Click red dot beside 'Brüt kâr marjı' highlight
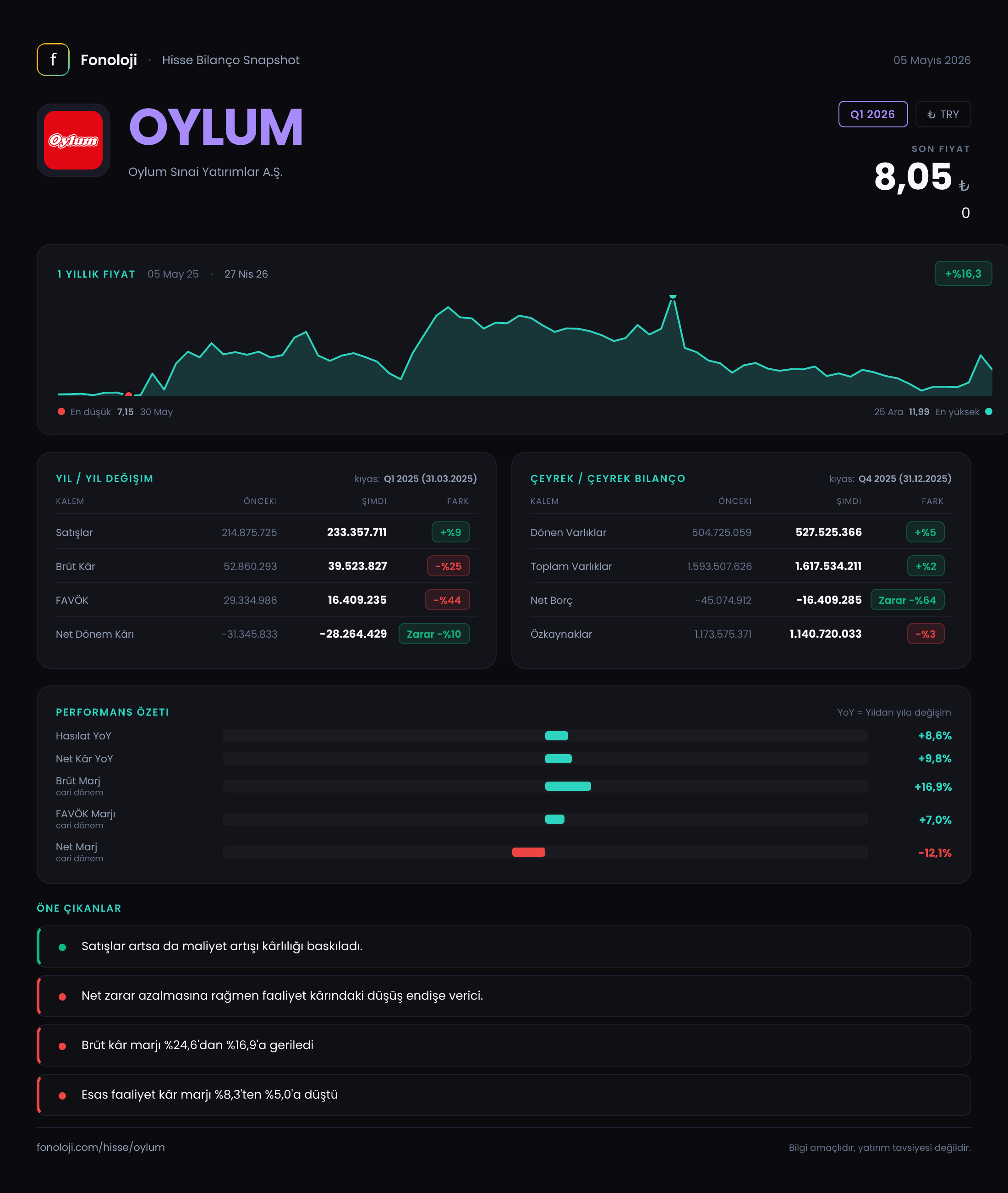Image resolution: width=1008 pixels, height=1193 pixels. [x=62, y=1045]
